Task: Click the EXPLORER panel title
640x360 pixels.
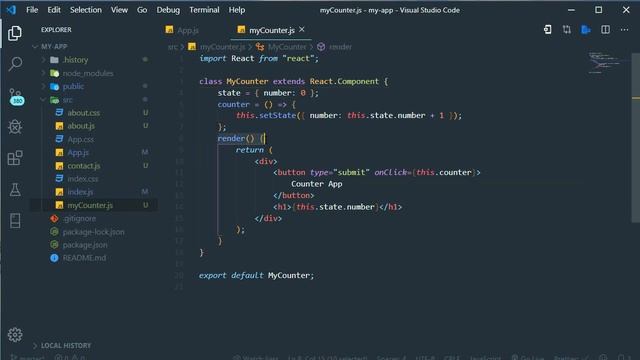Action: coord(56,30)
